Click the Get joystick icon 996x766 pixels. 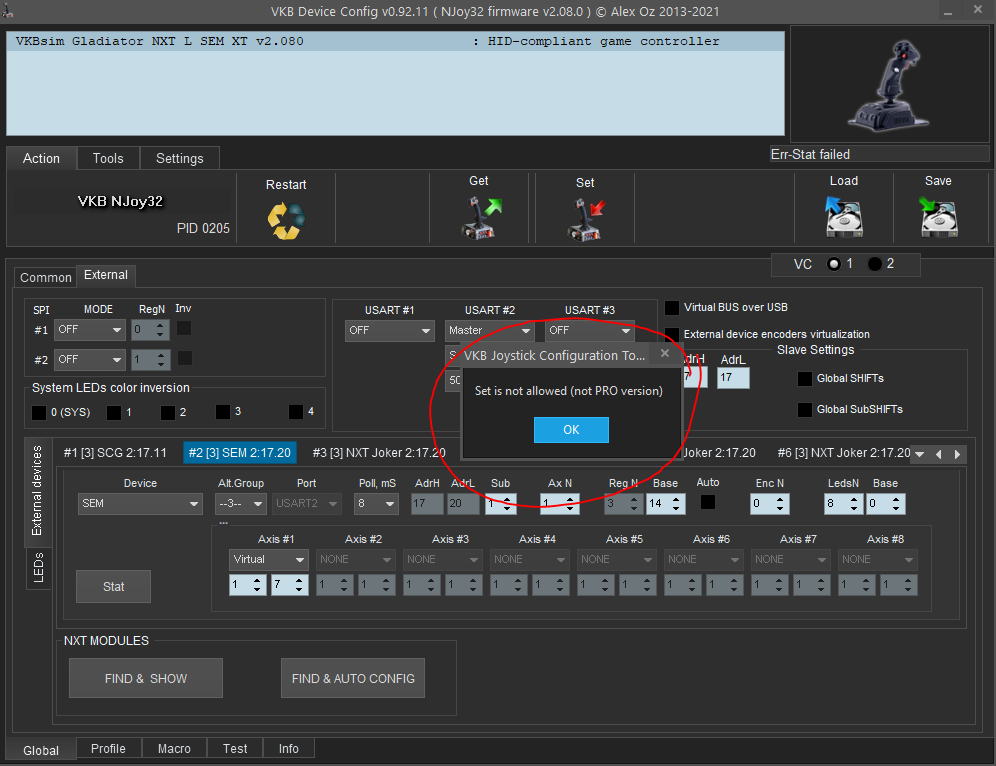[x=481, y=218]
